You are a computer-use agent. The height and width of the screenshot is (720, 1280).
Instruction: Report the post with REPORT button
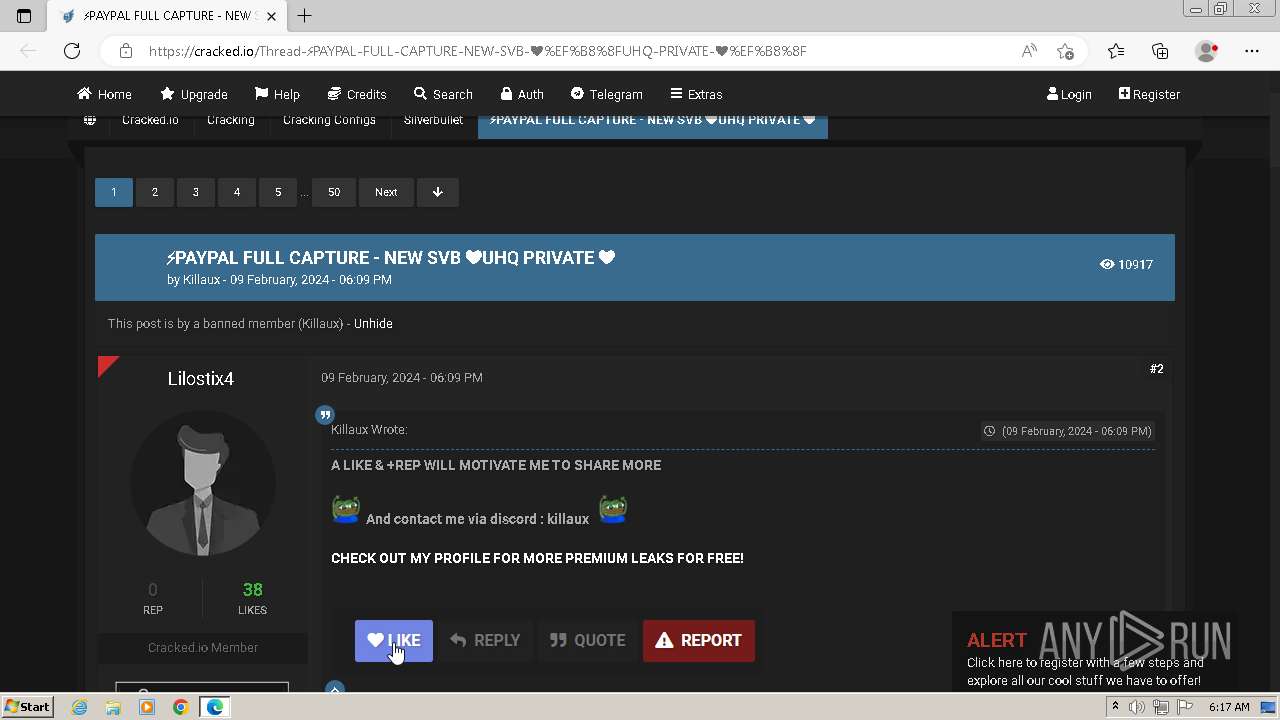(x=699, y=641)
